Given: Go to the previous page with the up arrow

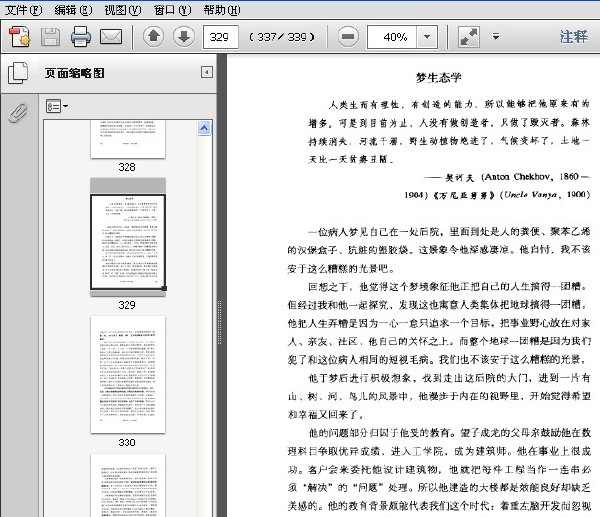Looking at the screenshot, I should tap(153, 37).
